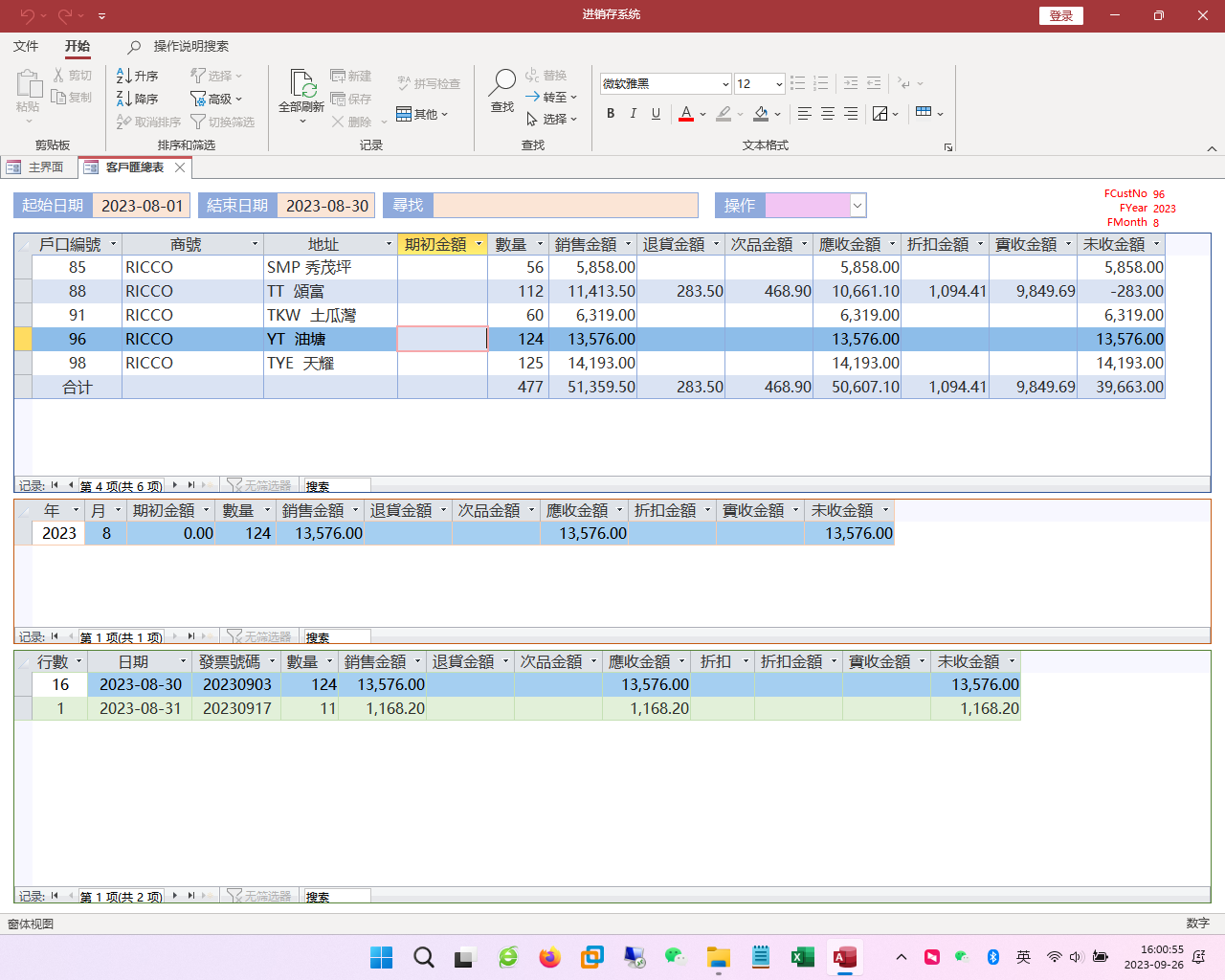Click the 登录 login button

1060,15
